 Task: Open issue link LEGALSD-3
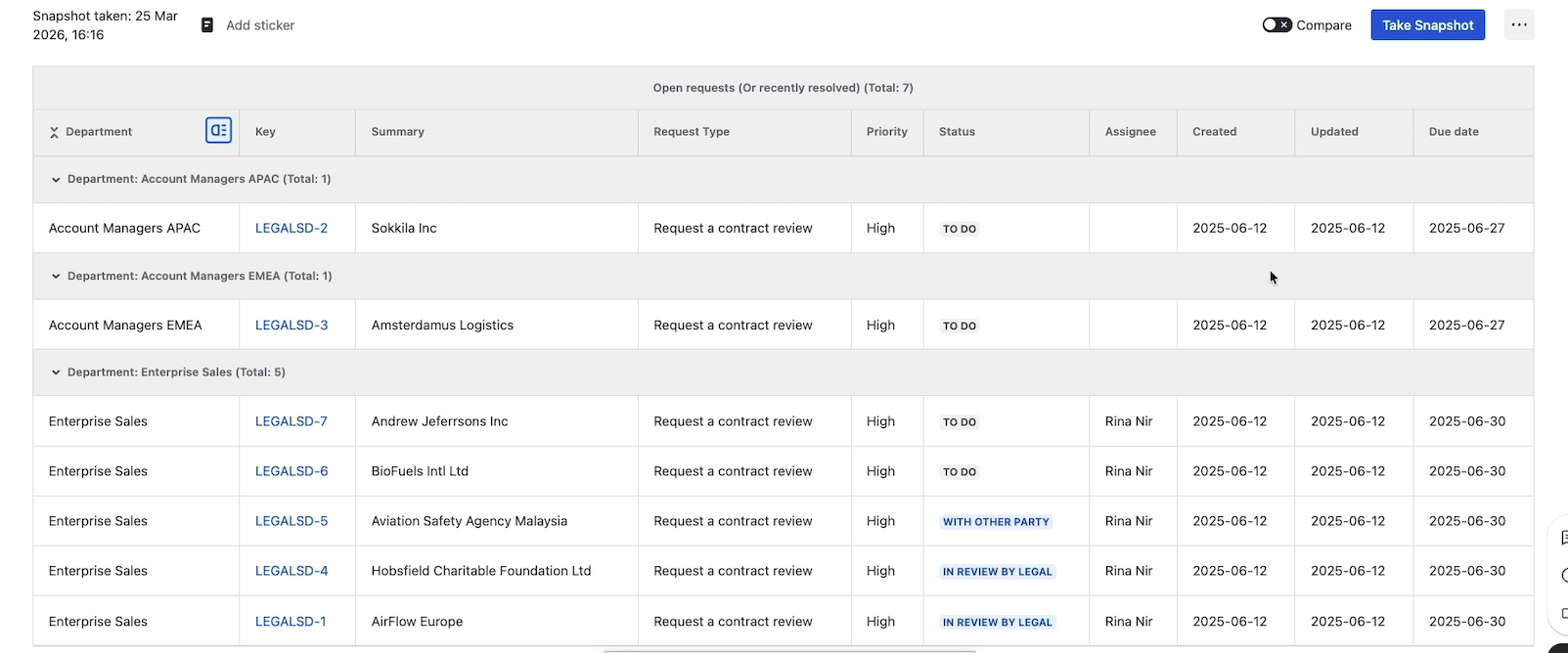coord(291,325)
